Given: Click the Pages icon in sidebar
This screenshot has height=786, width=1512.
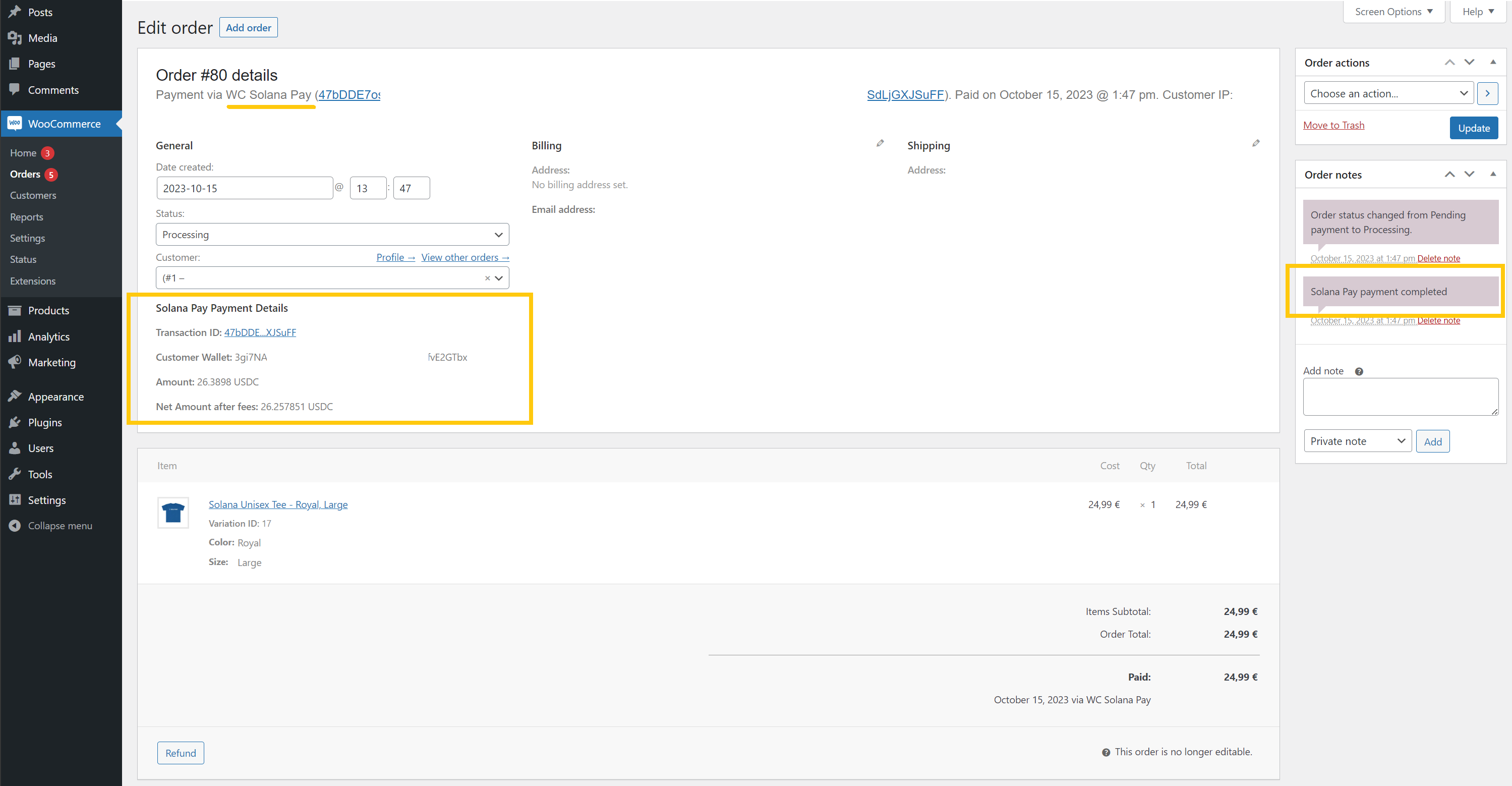Looking at the screenshot, I should click(15, 64).
